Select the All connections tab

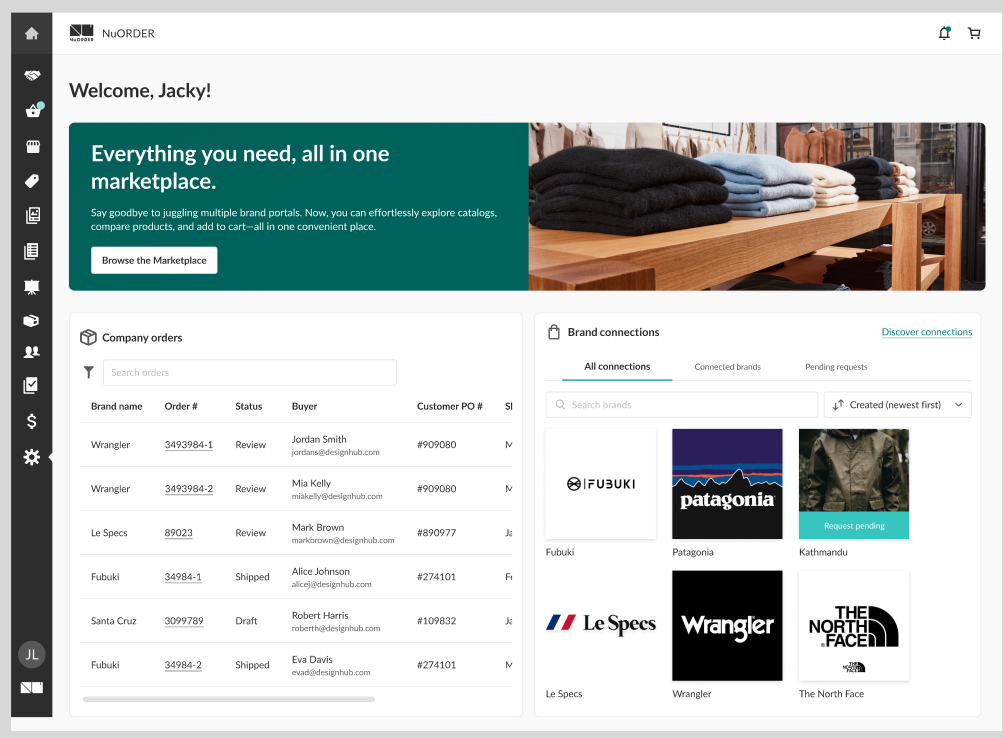pos(617,367)
